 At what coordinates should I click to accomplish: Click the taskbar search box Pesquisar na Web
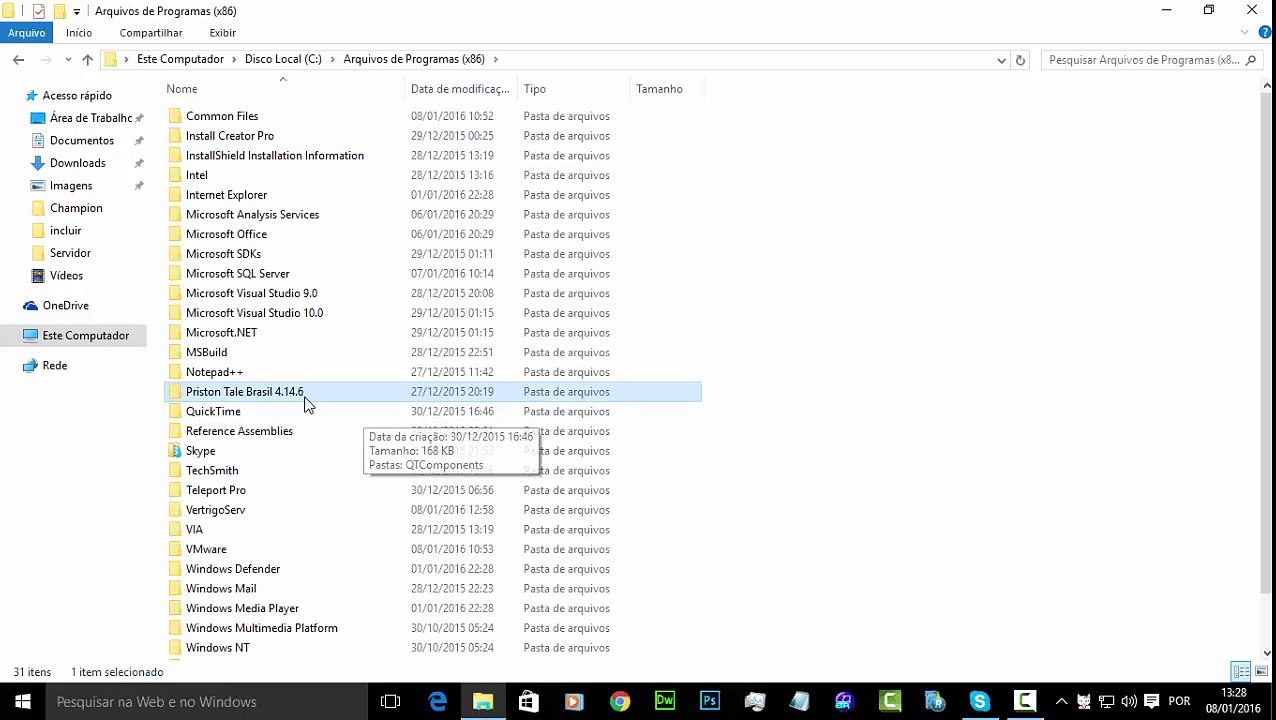(x=207, y=702)
